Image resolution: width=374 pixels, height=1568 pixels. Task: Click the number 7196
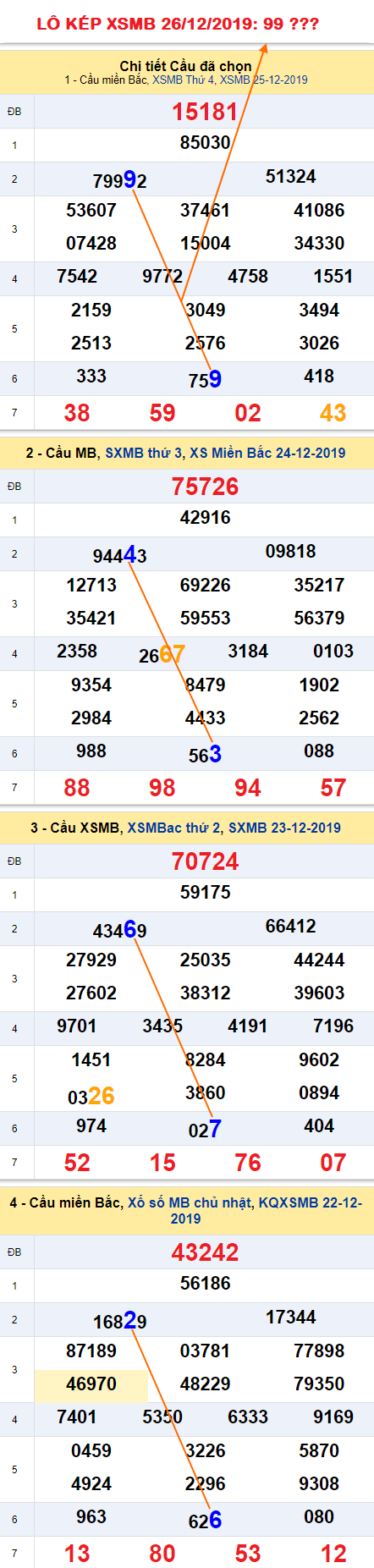tap(333, 1026)
